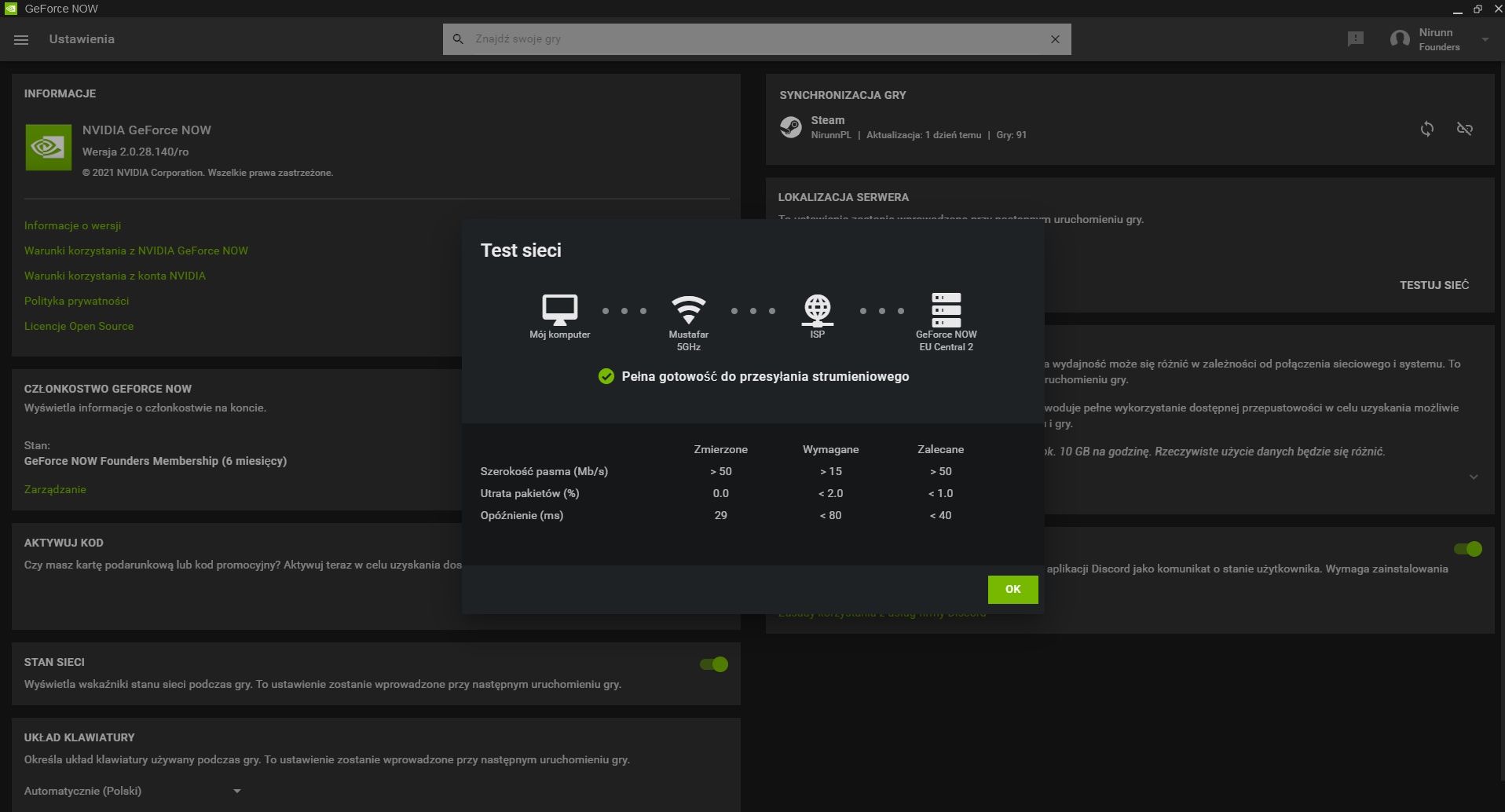Click the Steam Gry: 91 count
The height and width of the screenshot is (812, 1505).
coord(1011,135)
